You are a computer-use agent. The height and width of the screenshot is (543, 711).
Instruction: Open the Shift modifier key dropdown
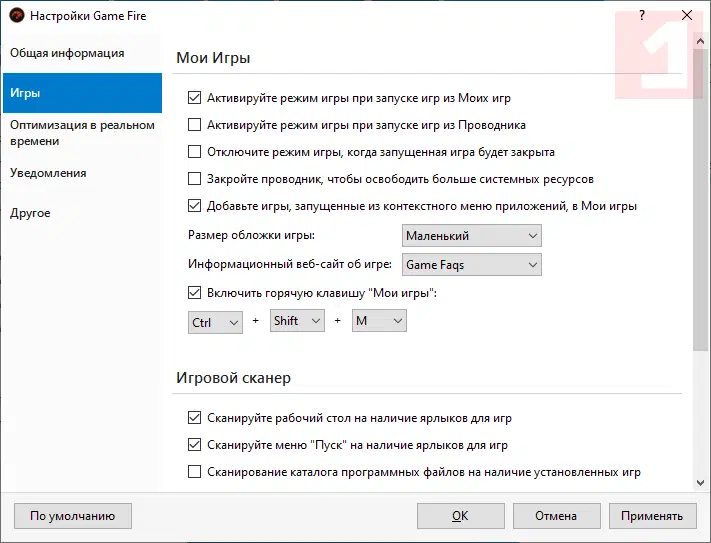point(297,321)
